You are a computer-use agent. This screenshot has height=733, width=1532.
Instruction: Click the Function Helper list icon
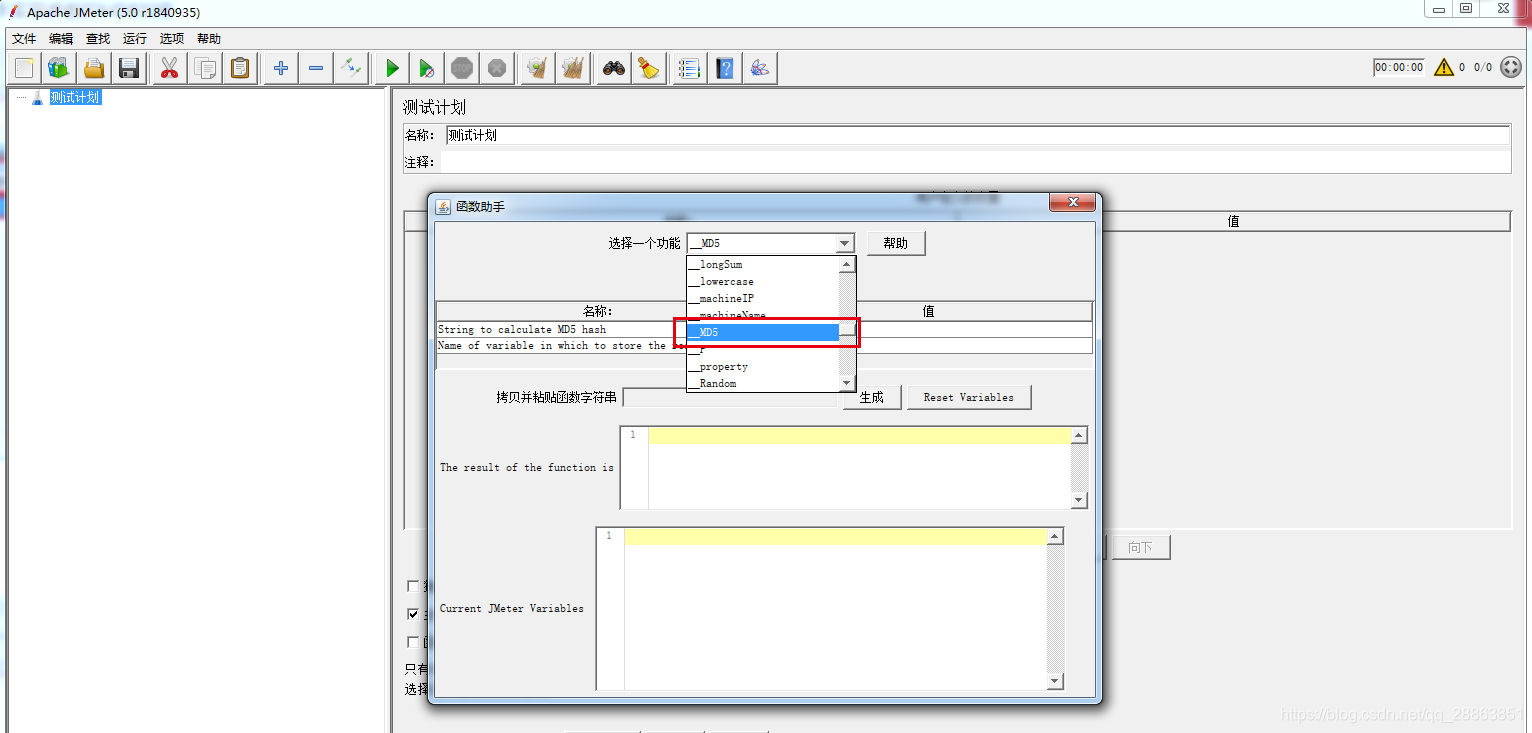(x=689, y=68)
